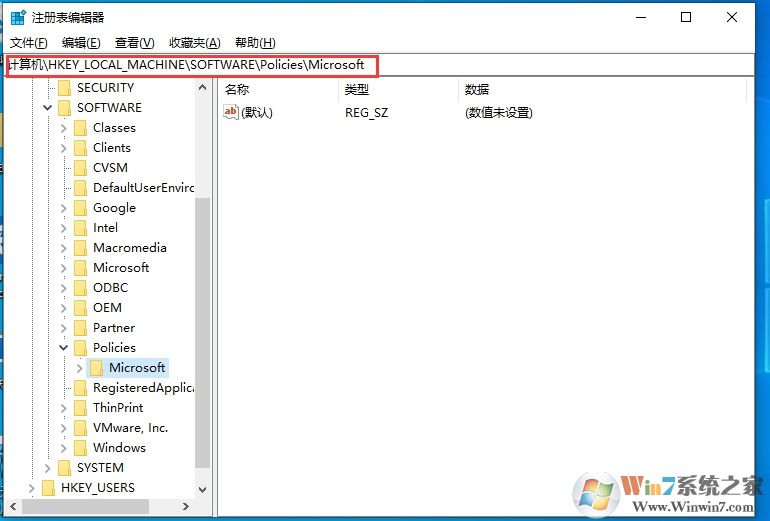
Task: Select the Microsoft key under SOFTWARE
Action: click(x=121, y=268)
